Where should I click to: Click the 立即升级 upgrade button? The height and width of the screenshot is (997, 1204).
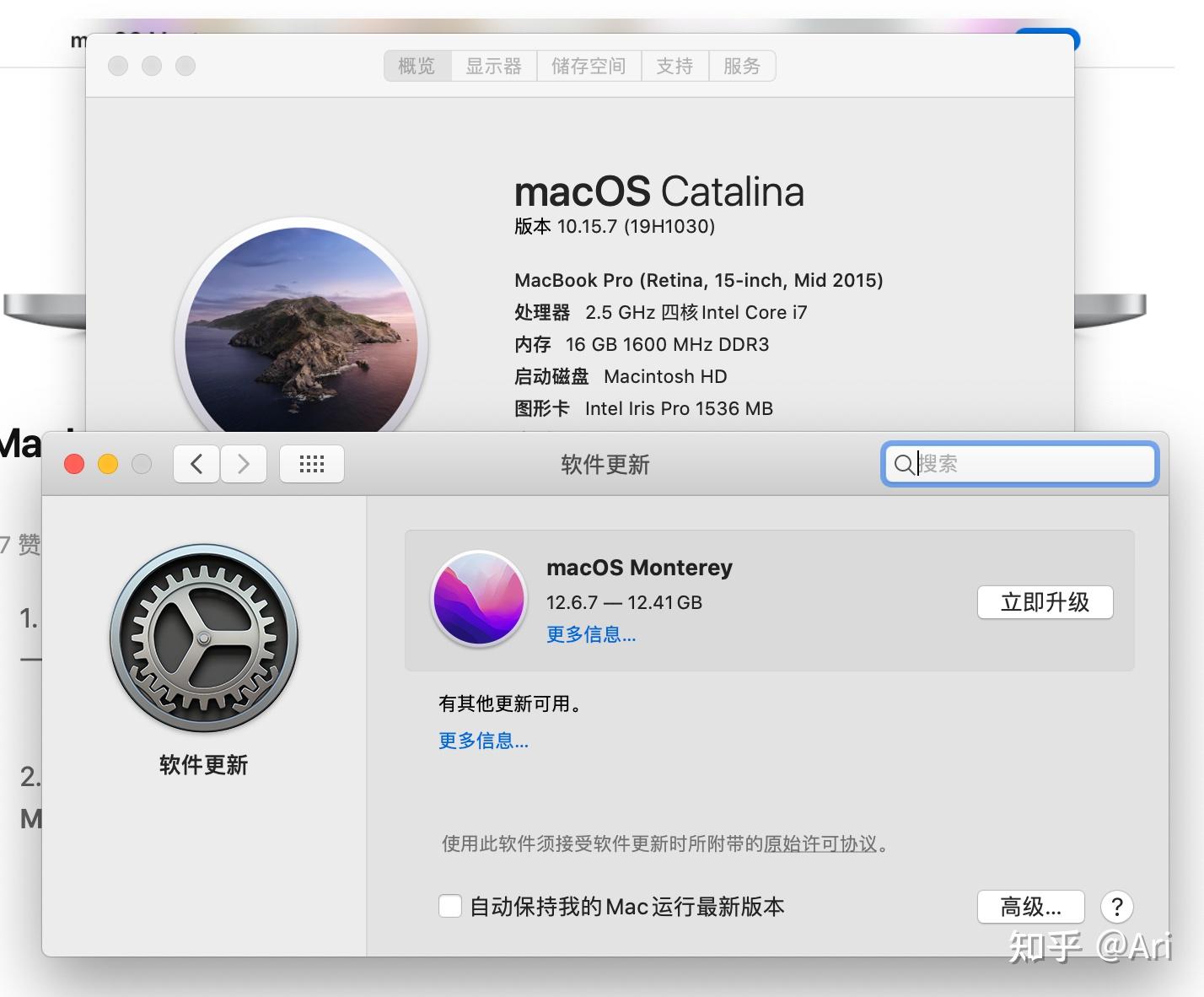tap(1045, 602)
